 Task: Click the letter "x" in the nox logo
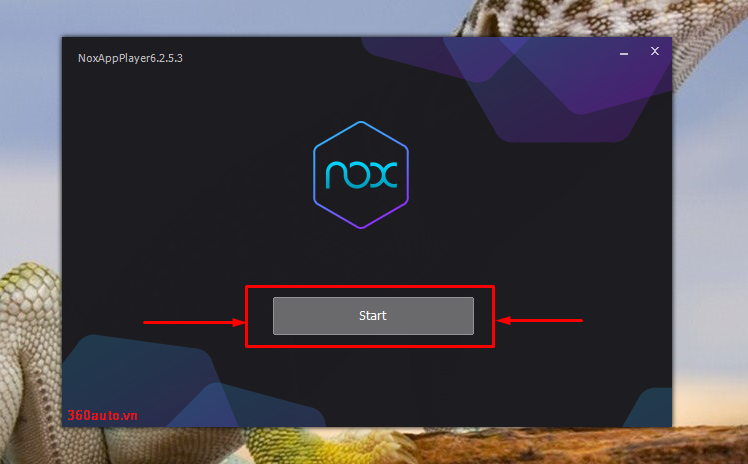[385, 175]
